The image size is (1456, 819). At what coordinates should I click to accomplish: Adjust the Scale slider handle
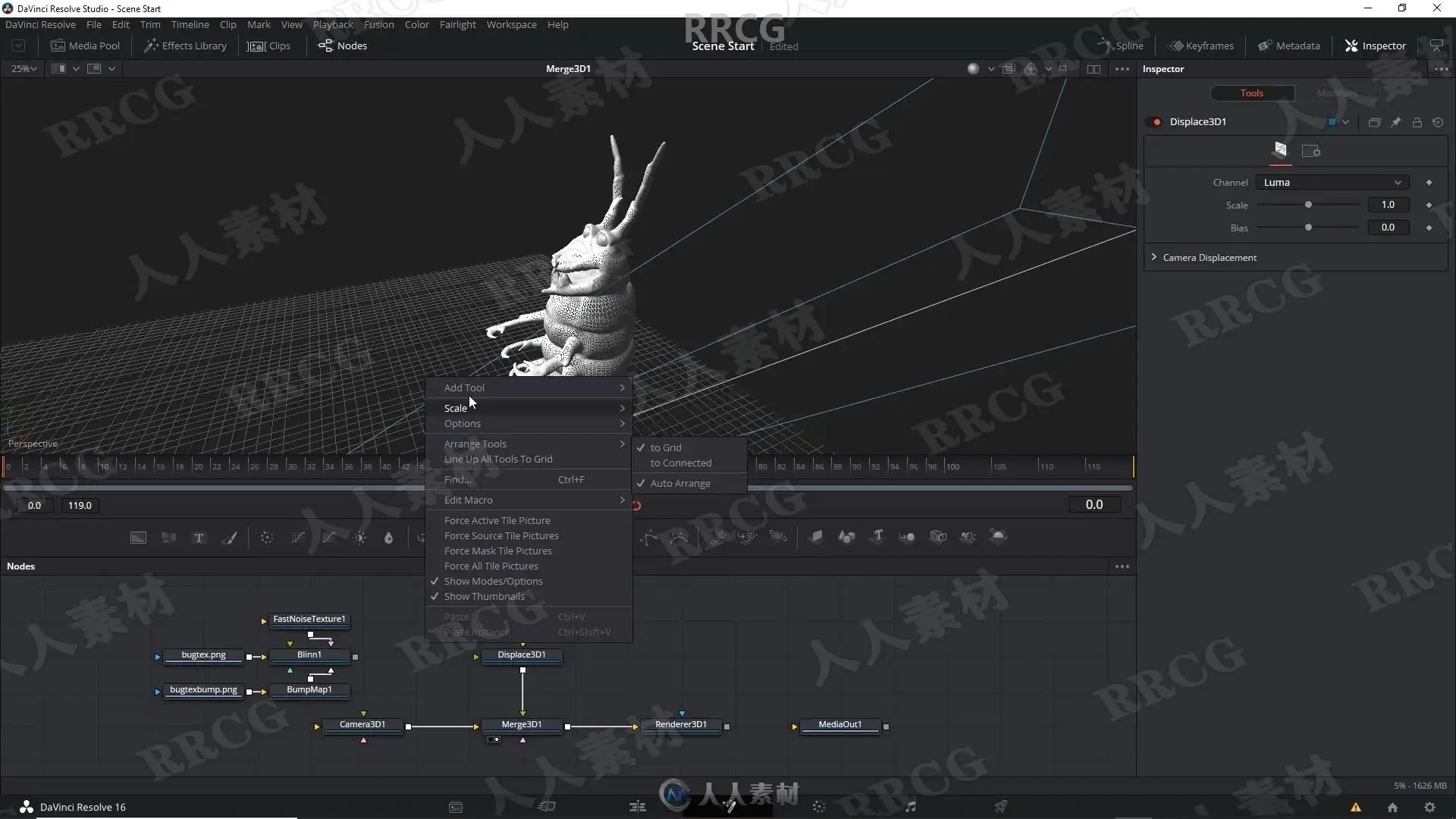coord(1308,205)
